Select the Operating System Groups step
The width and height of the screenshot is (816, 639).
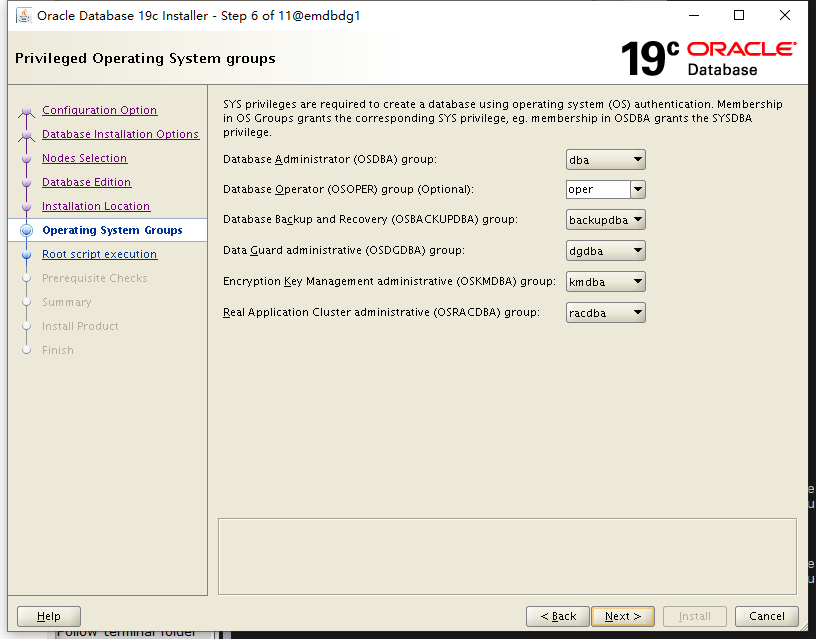(x=112, y=230)
